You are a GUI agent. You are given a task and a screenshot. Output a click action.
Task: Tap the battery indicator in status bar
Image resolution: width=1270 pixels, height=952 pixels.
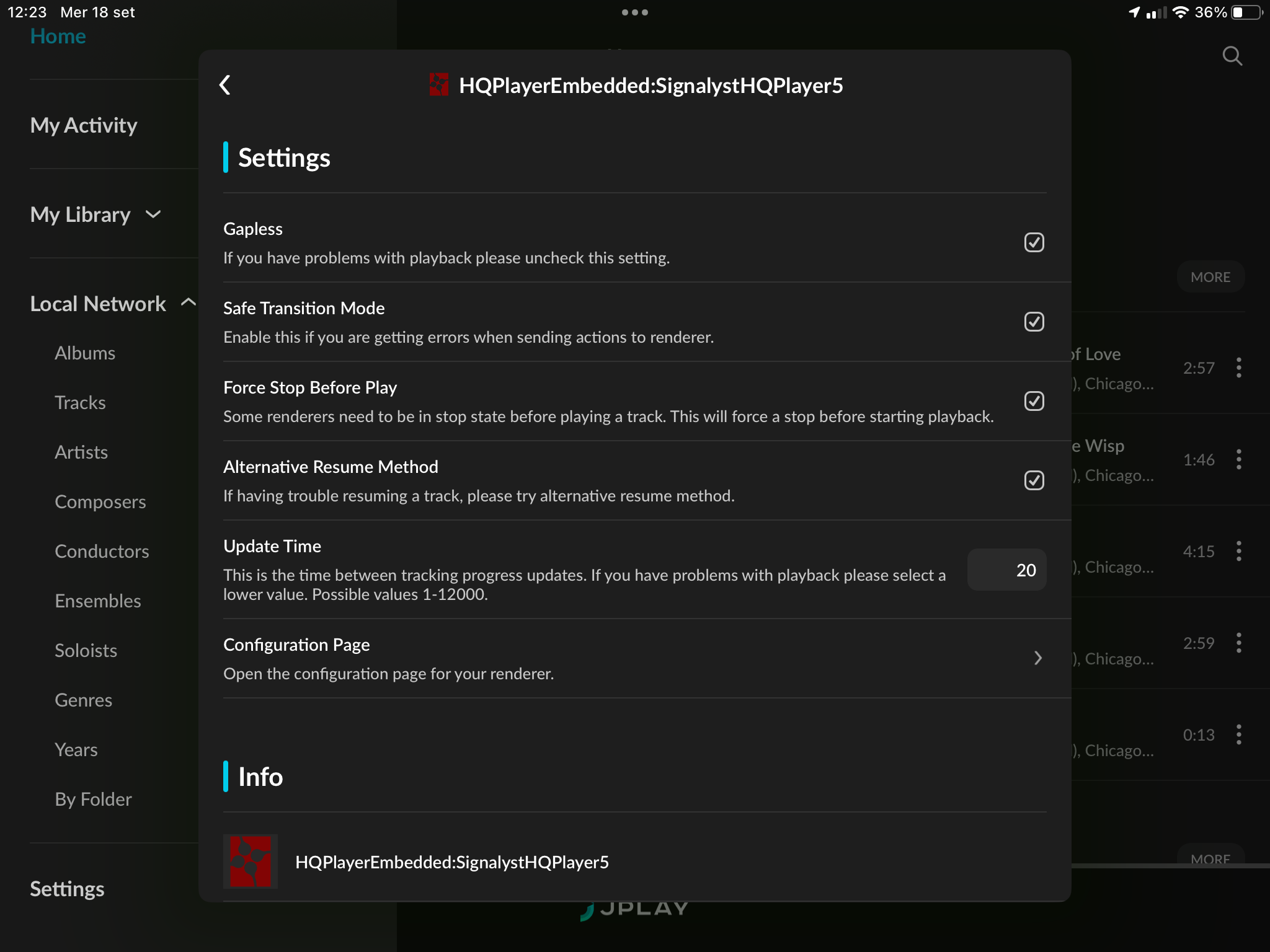click(x=1246, y=12)
